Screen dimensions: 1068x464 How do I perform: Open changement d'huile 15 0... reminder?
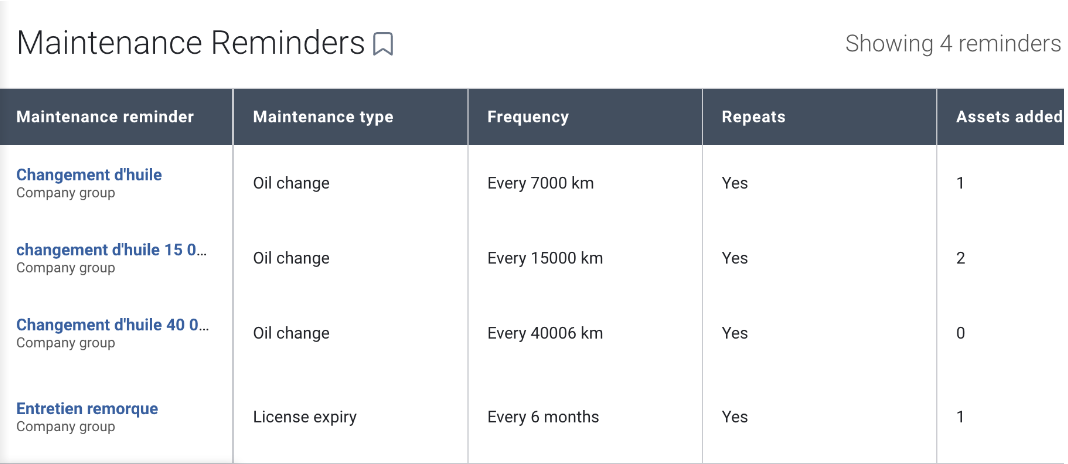[111, 250]
